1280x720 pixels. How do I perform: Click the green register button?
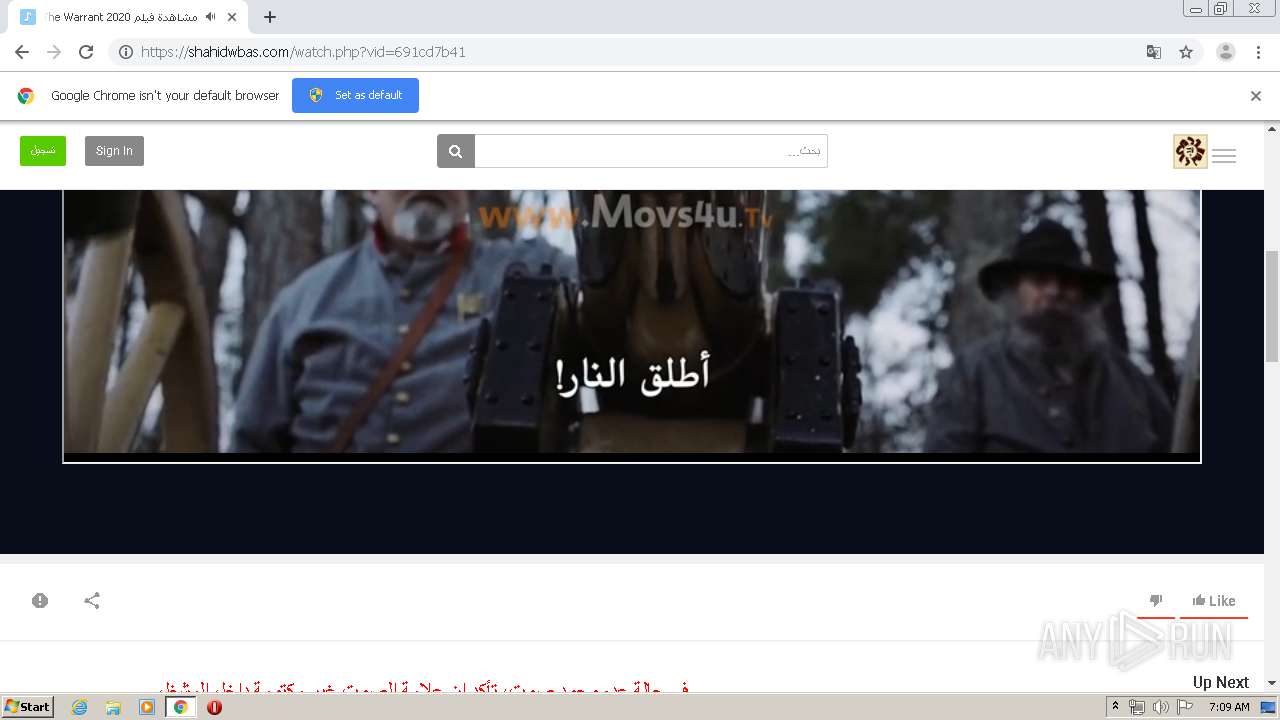tap(43, 151)
